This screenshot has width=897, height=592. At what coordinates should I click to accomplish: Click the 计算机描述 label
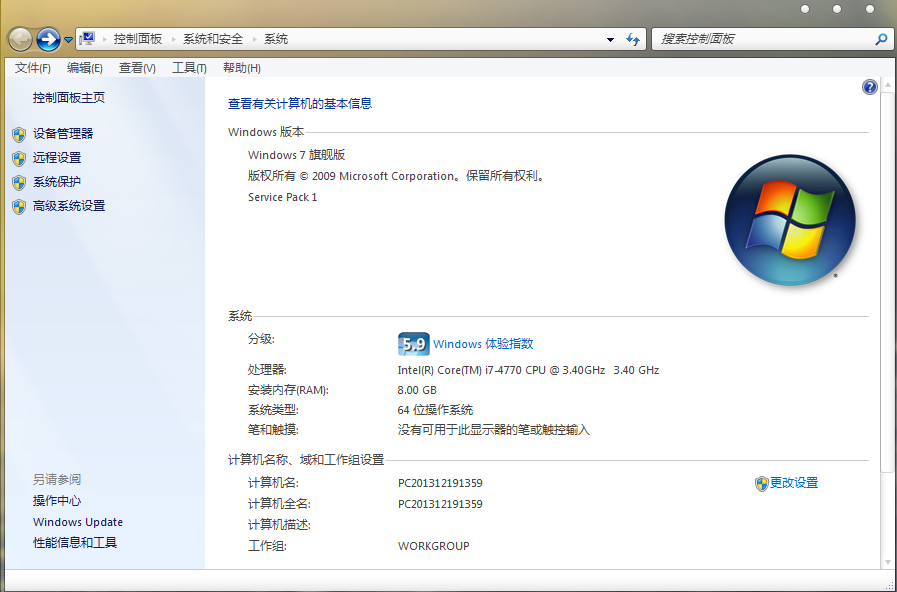[279, 525]
